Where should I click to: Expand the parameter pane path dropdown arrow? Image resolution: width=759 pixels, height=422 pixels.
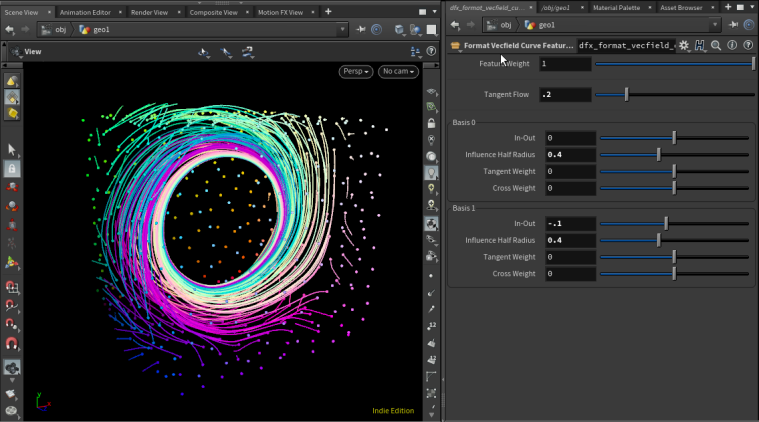(714, 25)
